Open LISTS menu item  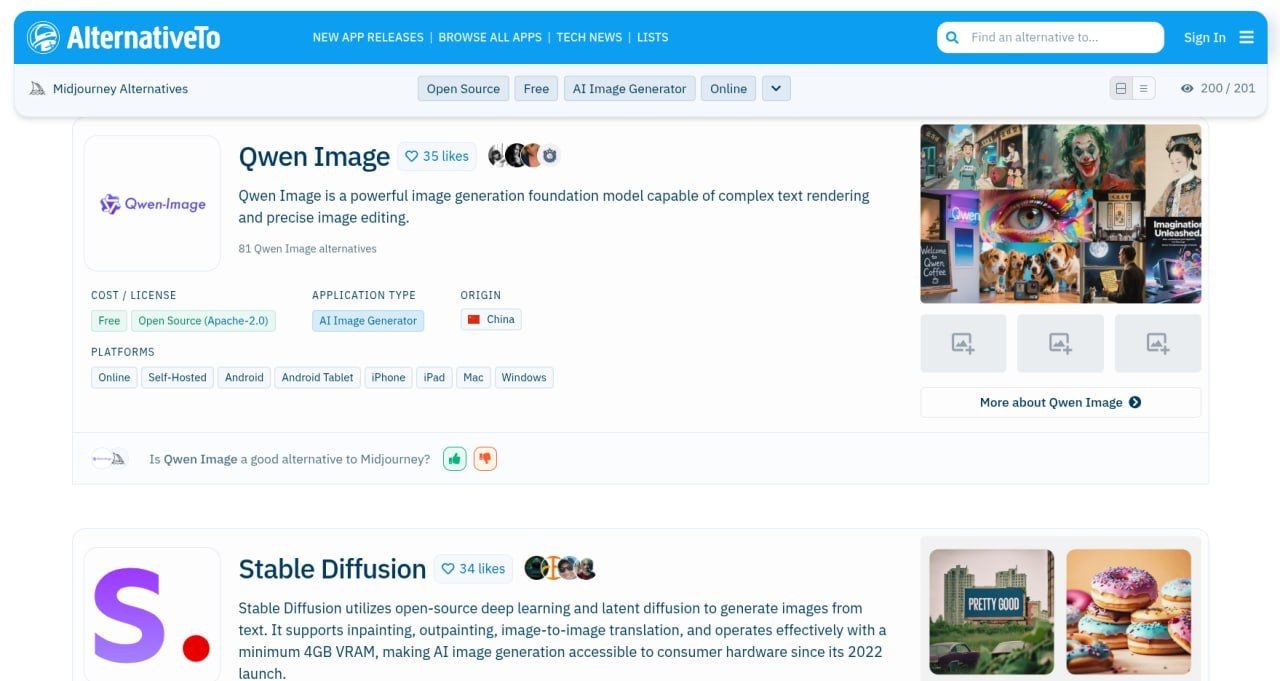click(x=652, y=37)
